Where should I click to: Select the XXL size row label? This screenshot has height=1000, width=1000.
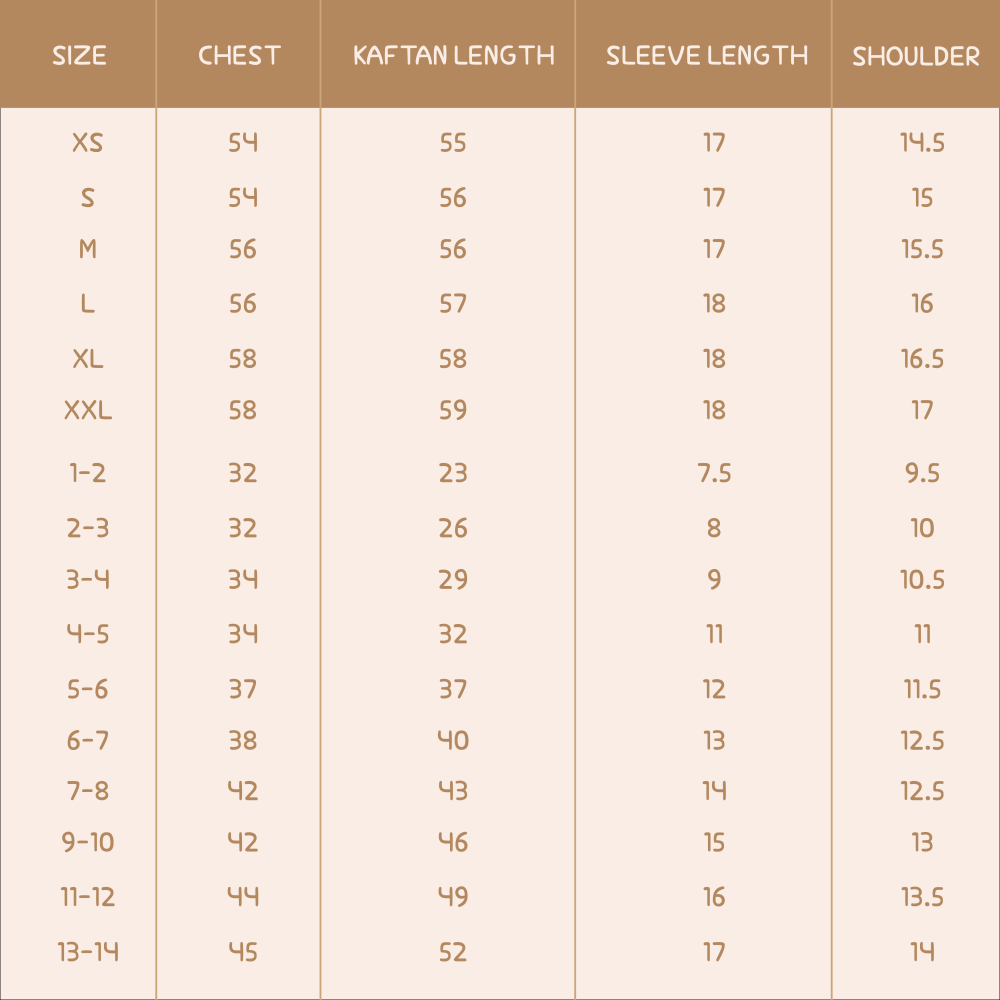coord(88,410)
